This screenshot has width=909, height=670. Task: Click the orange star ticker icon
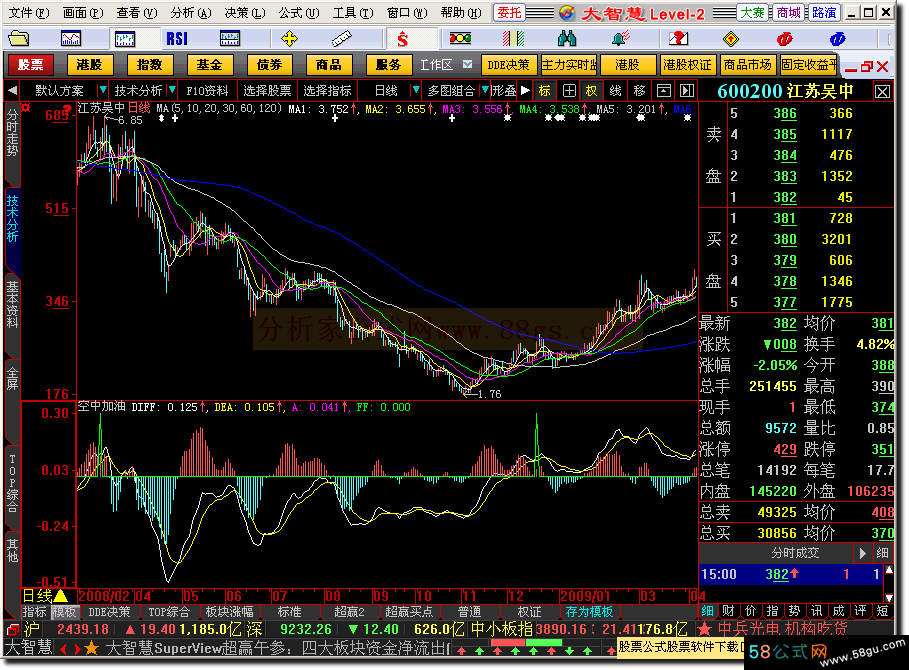point(91,649)
